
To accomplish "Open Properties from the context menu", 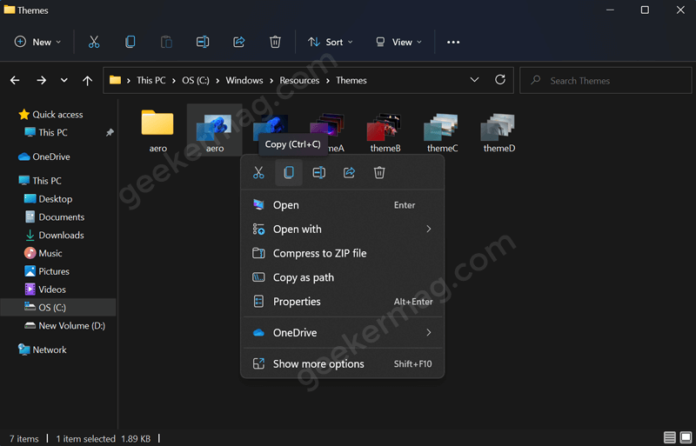I will point(296,301).
